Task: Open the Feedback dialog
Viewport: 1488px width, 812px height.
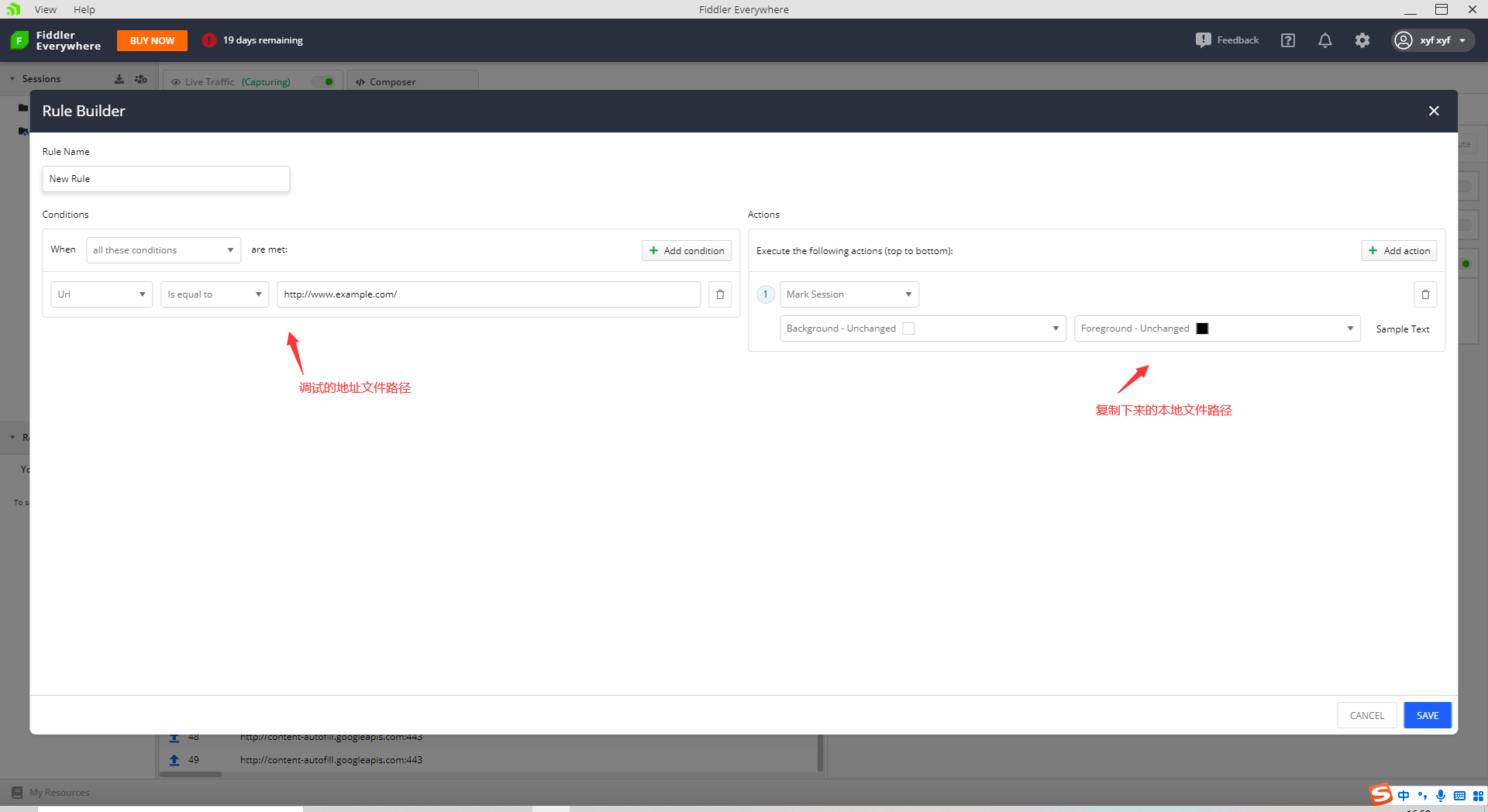Action: (1227, 40)
